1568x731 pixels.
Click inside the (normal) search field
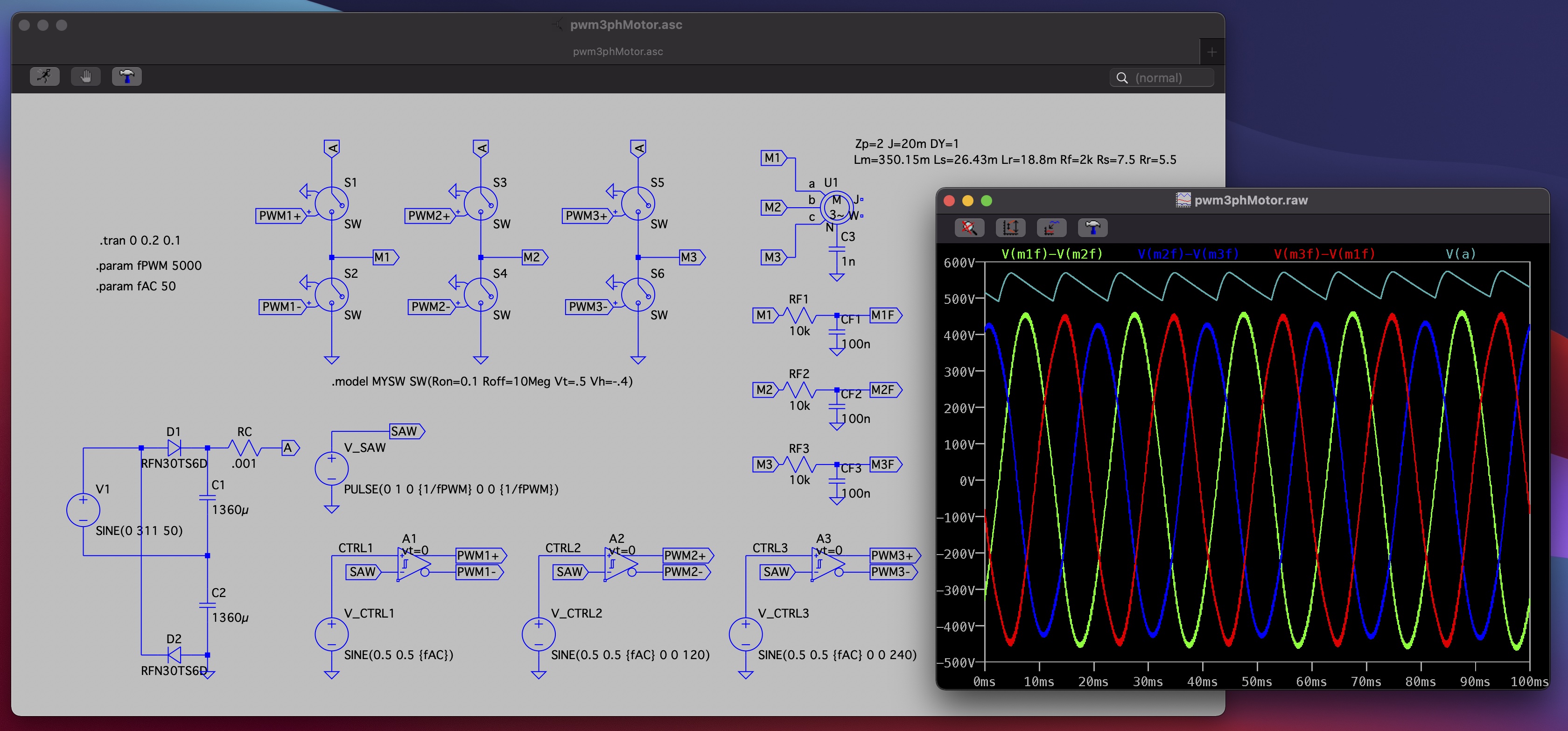[x=1169, y=78]
